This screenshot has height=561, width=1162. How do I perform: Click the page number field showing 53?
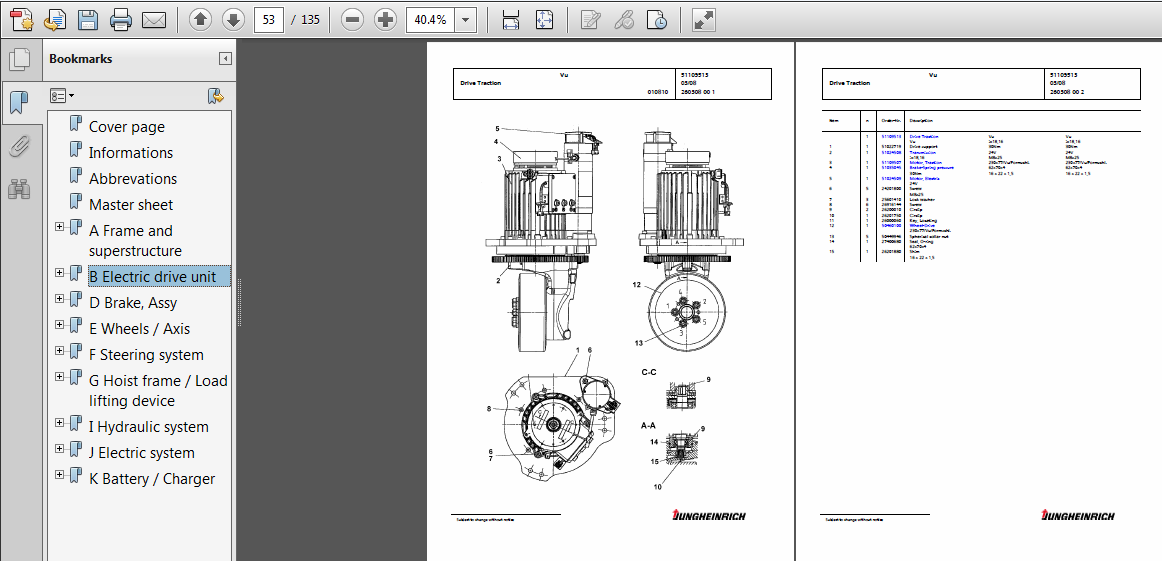[x=269, y=20]
